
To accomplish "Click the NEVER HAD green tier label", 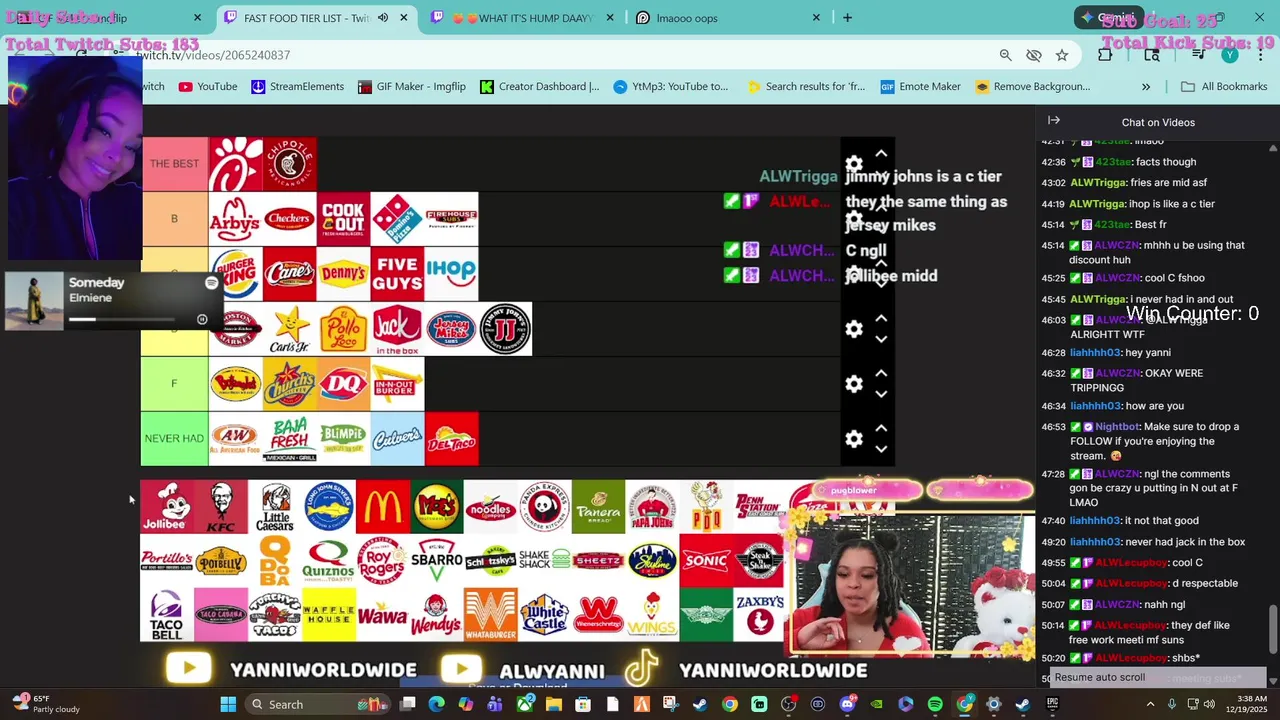I will 174,439.
